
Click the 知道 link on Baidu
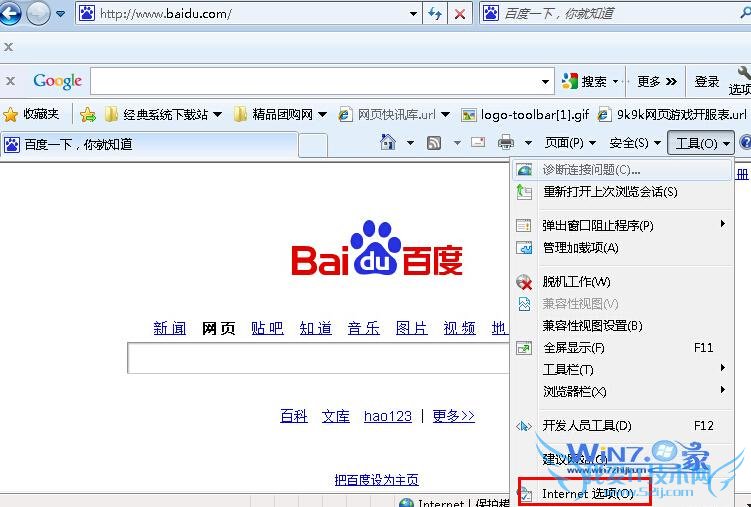click(x=316, y=328)
